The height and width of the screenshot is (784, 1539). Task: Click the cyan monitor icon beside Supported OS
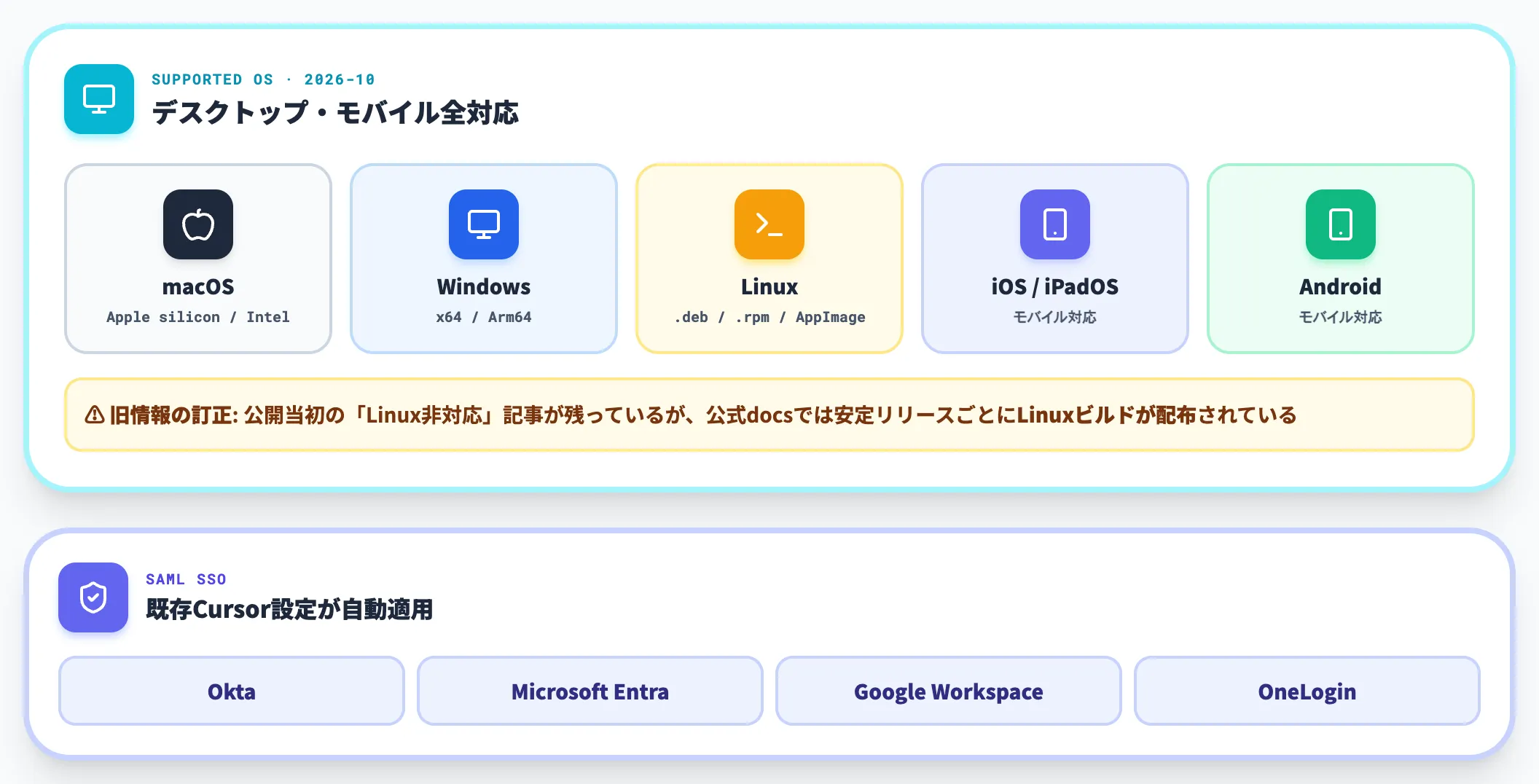[x=99, y=99]
